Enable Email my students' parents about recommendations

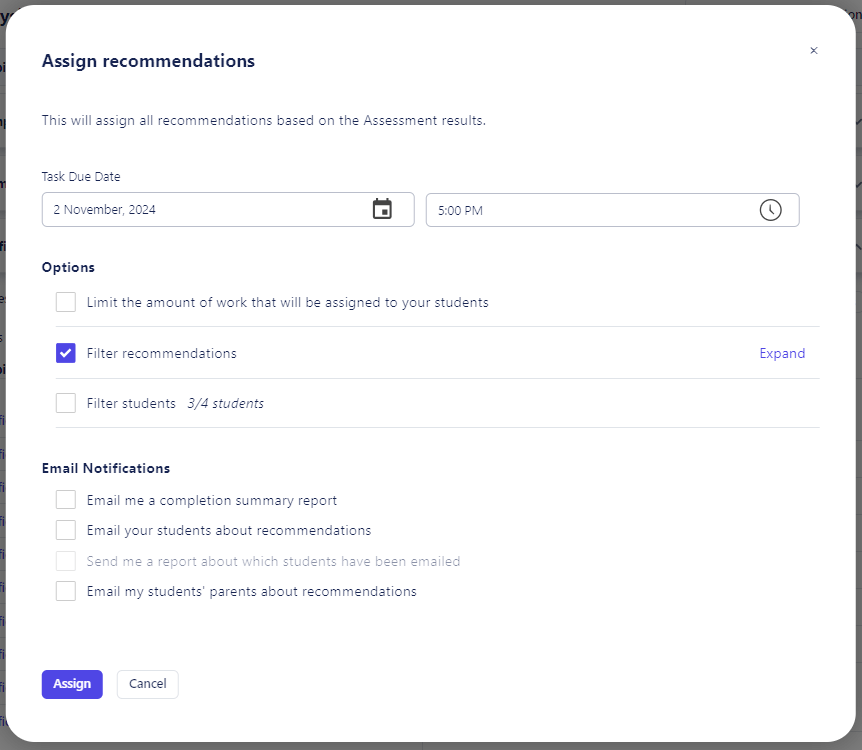tap(66, 591)
